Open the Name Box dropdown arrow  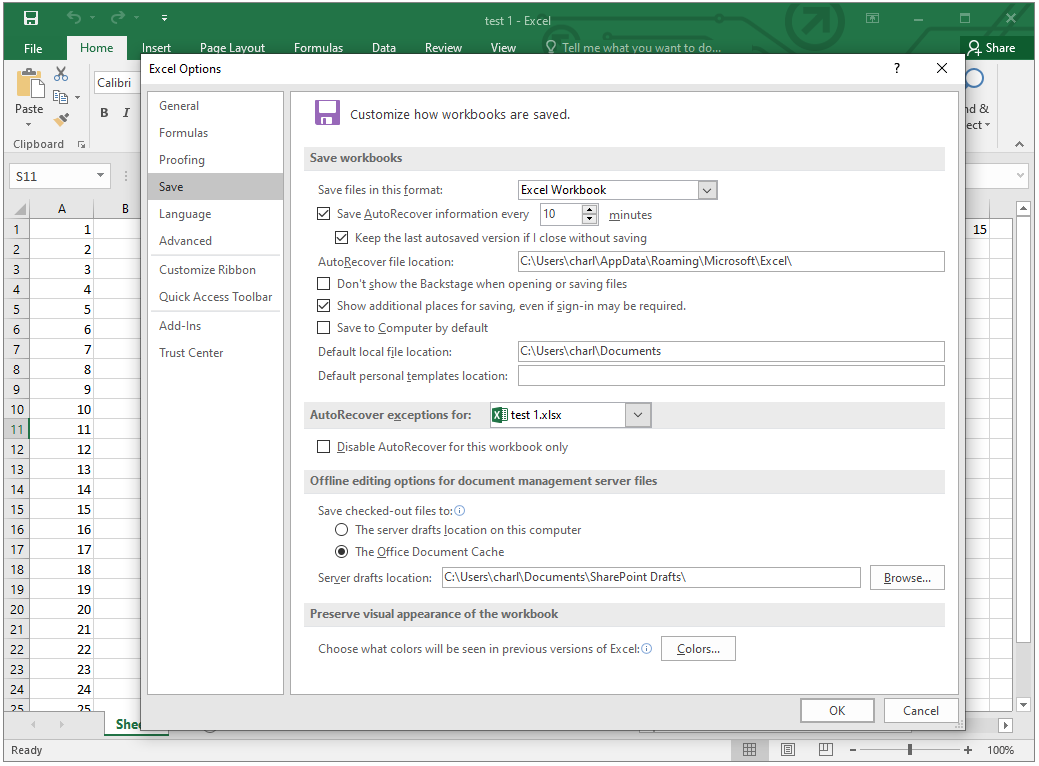[x=100, y=176]
